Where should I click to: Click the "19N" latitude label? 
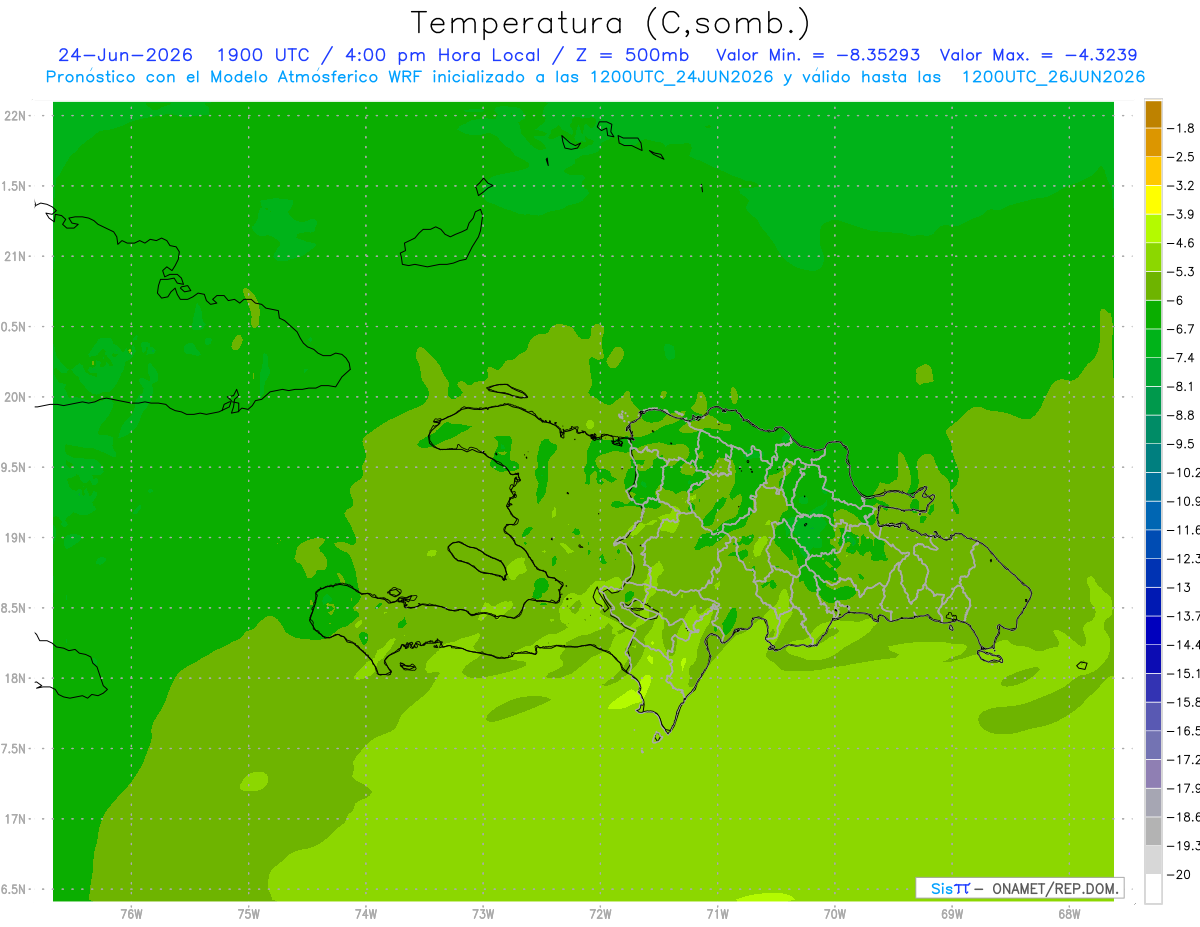(x=14, y=538)
